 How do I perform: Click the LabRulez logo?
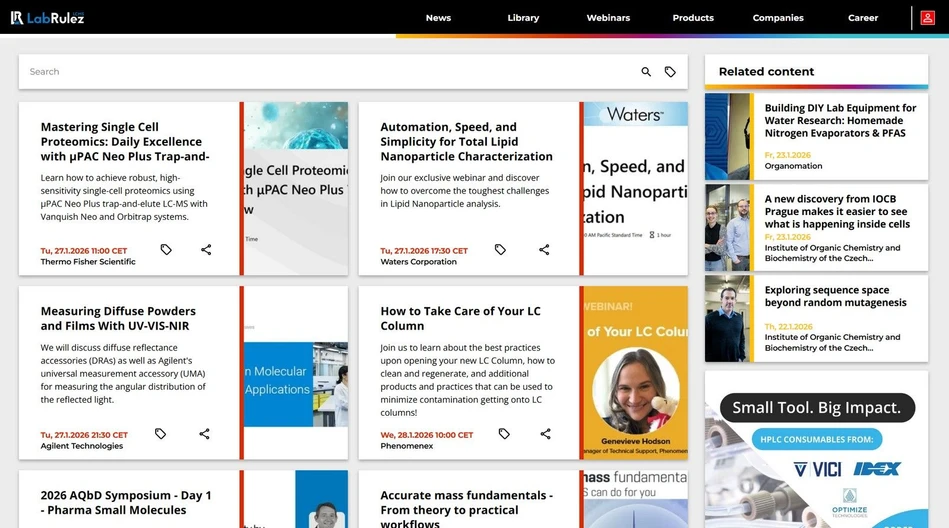click(47, 18)
